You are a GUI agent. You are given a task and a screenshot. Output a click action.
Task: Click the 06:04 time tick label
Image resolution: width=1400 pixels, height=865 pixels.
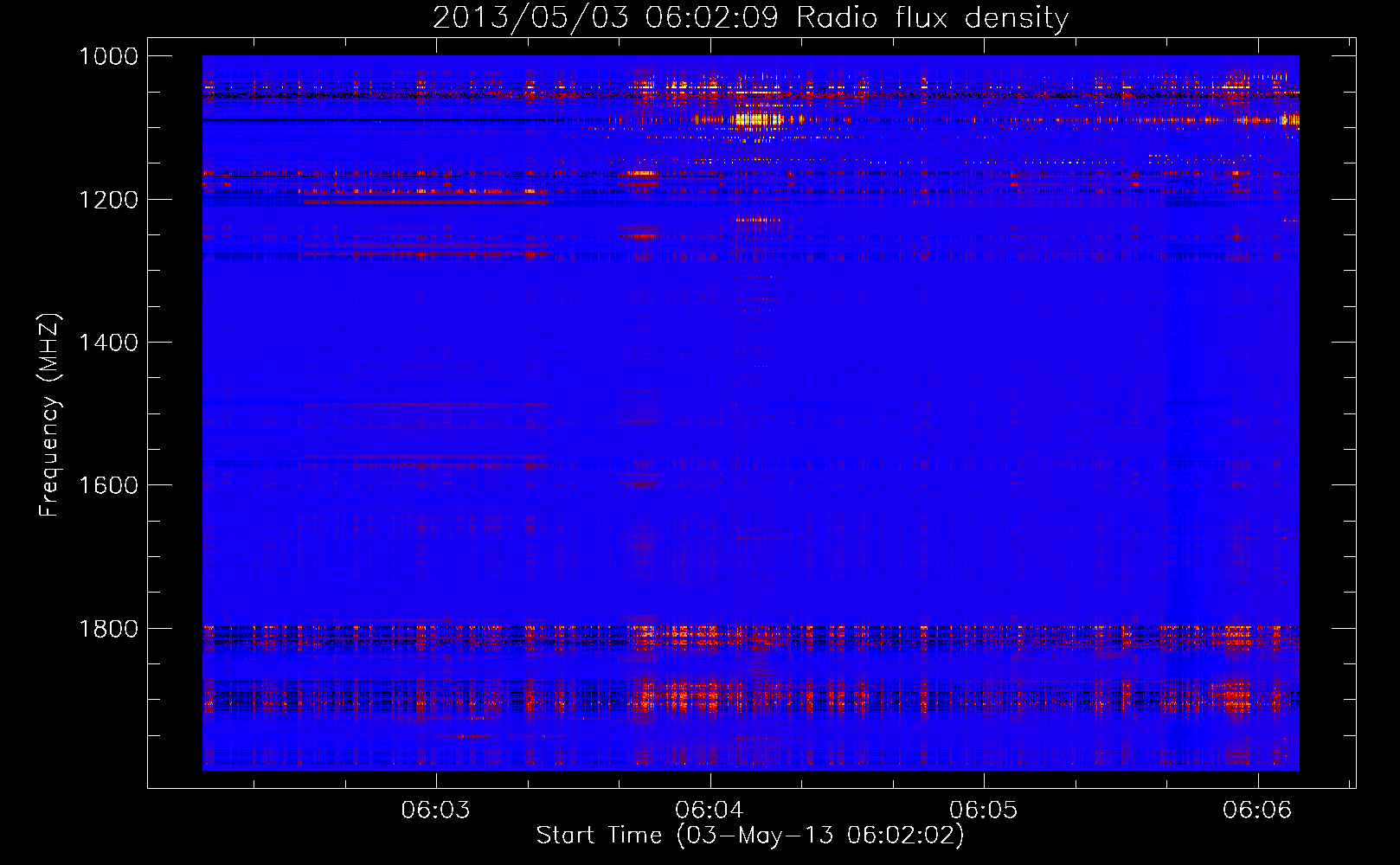(710, 810)
